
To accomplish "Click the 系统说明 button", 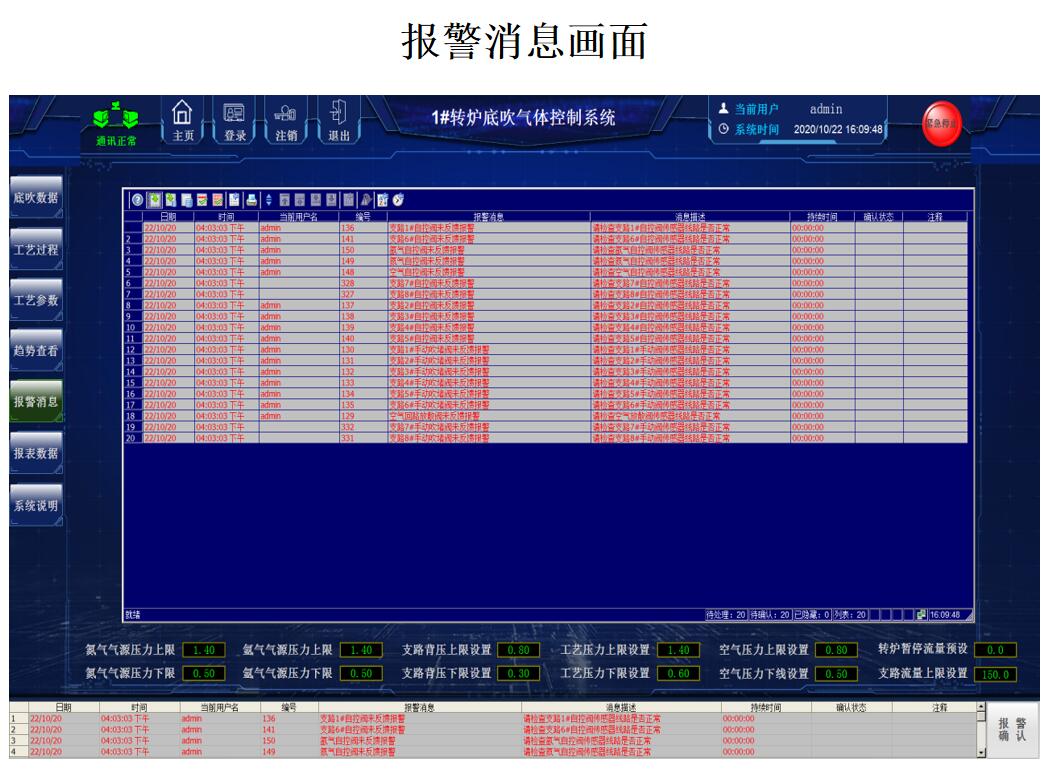I will [36, 505].
